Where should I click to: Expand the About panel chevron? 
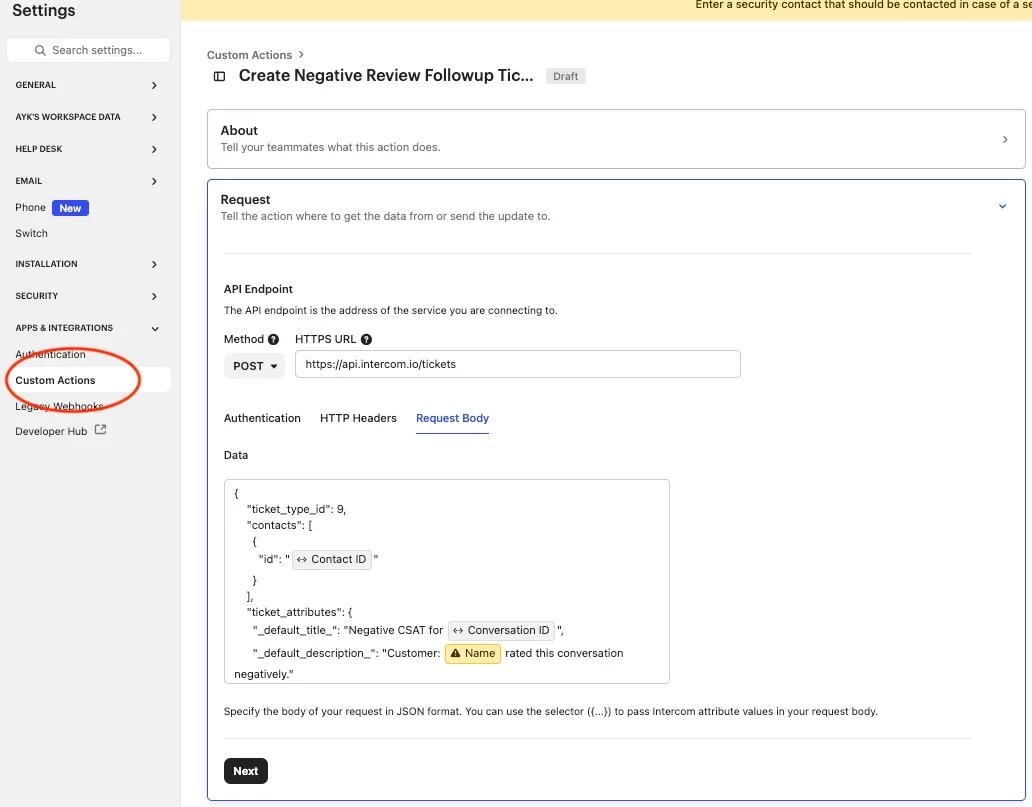pyautogui.click(x=1005, y=140)
